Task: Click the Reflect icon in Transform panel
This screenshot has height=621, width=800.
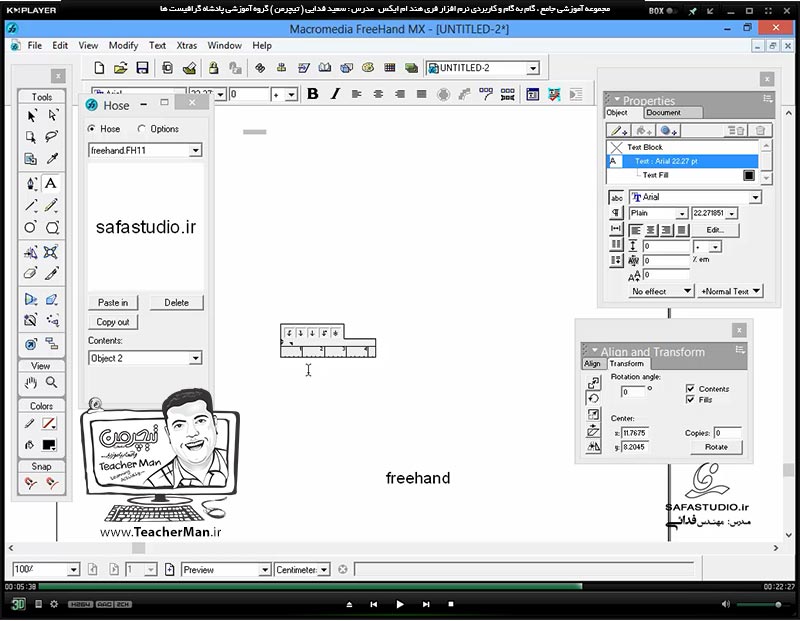Action: [x=593, y=448]
